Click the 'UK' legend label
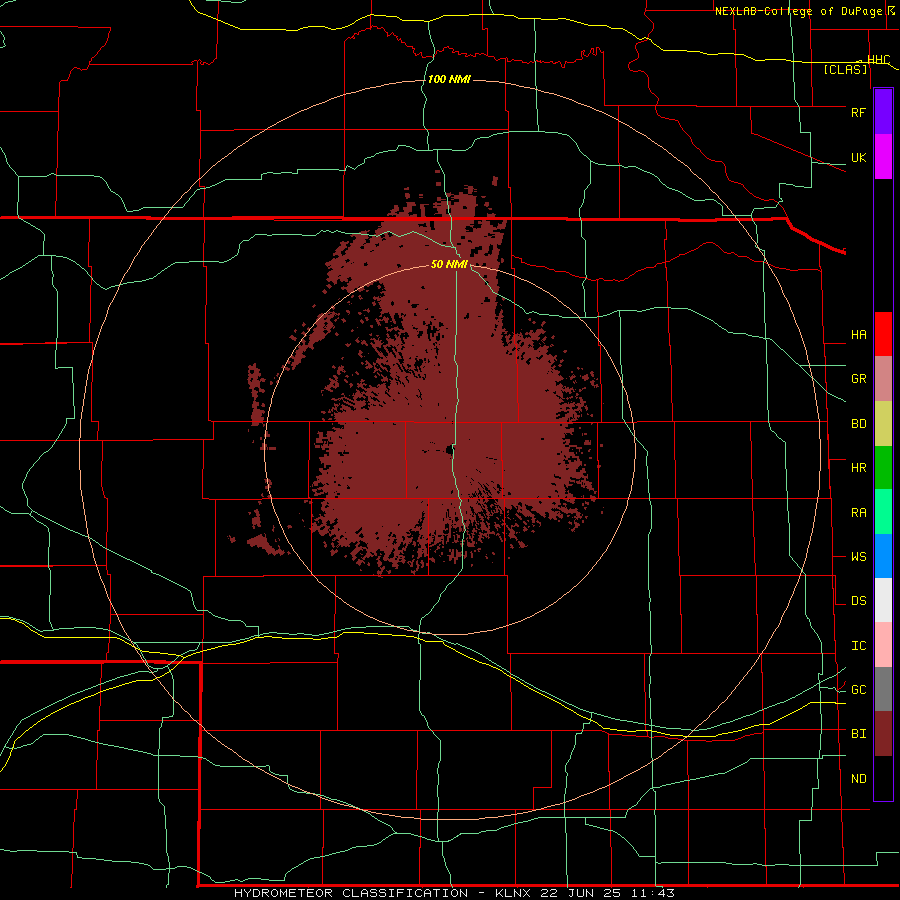The image size is (900, 900). pos(858,158)
